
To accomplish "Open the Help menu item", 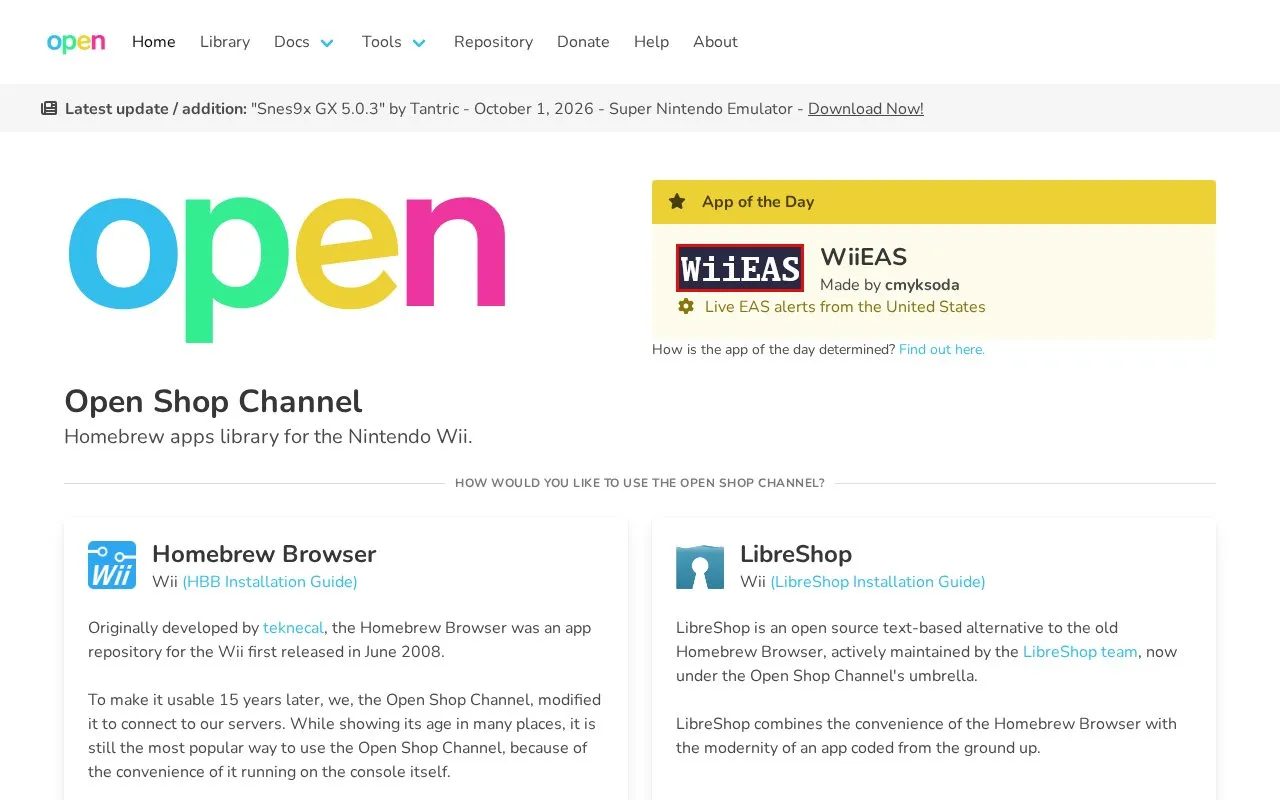I will click(651, 42).
